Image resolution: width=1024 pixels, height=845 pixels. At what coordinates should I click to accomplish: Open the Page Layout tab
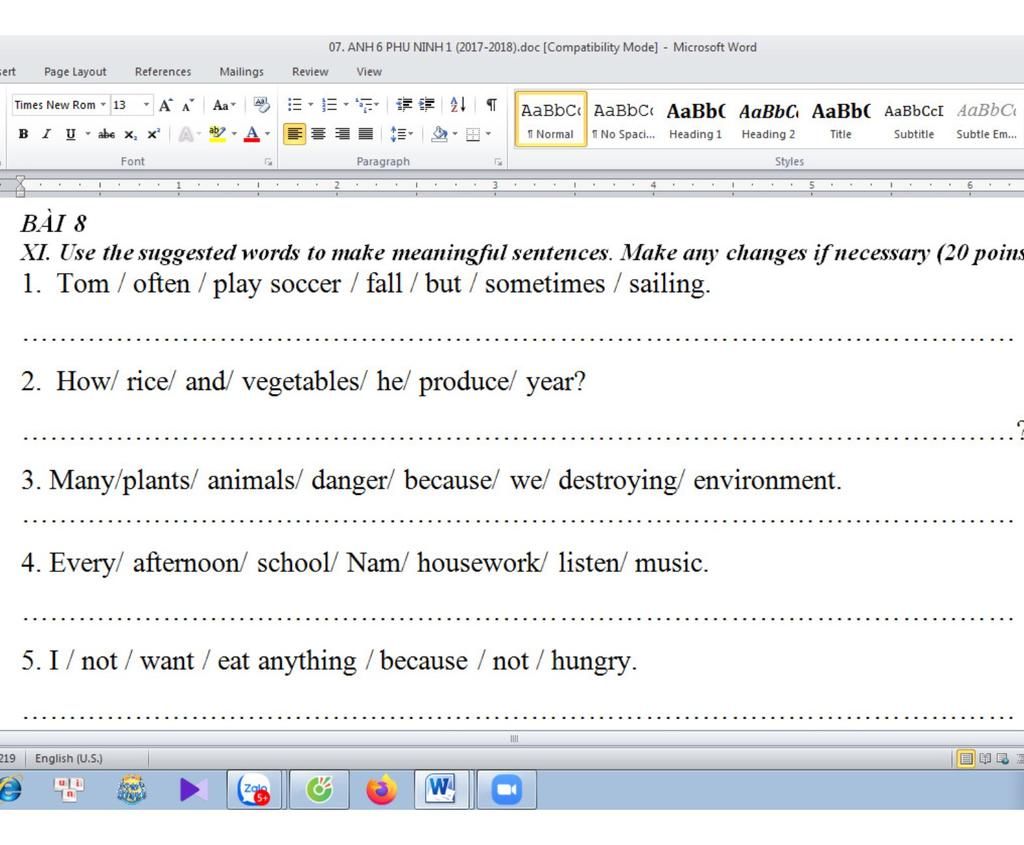75,72
